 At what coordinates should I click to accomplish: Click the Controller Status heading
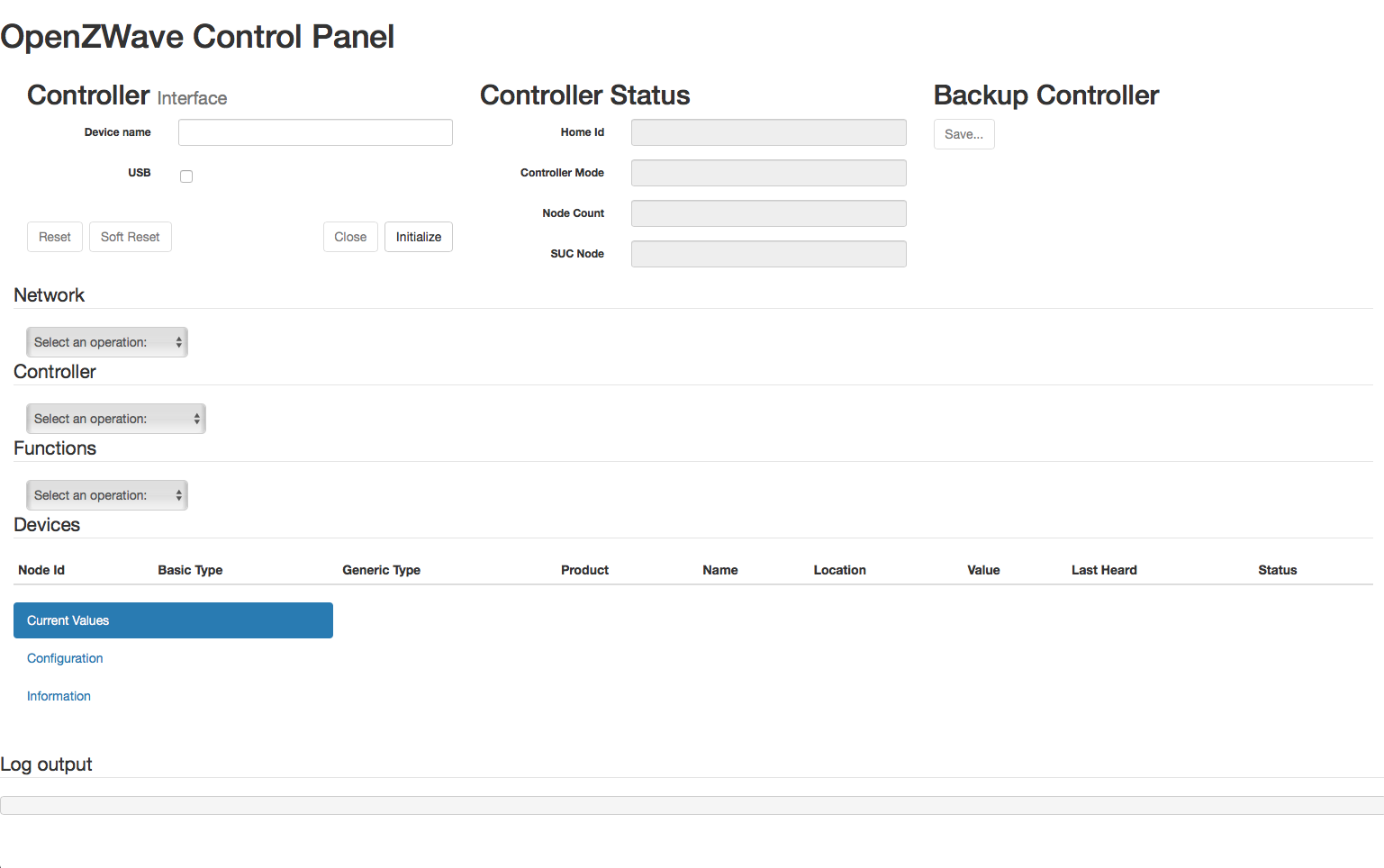pyautogui.click(x=585, y=95)
